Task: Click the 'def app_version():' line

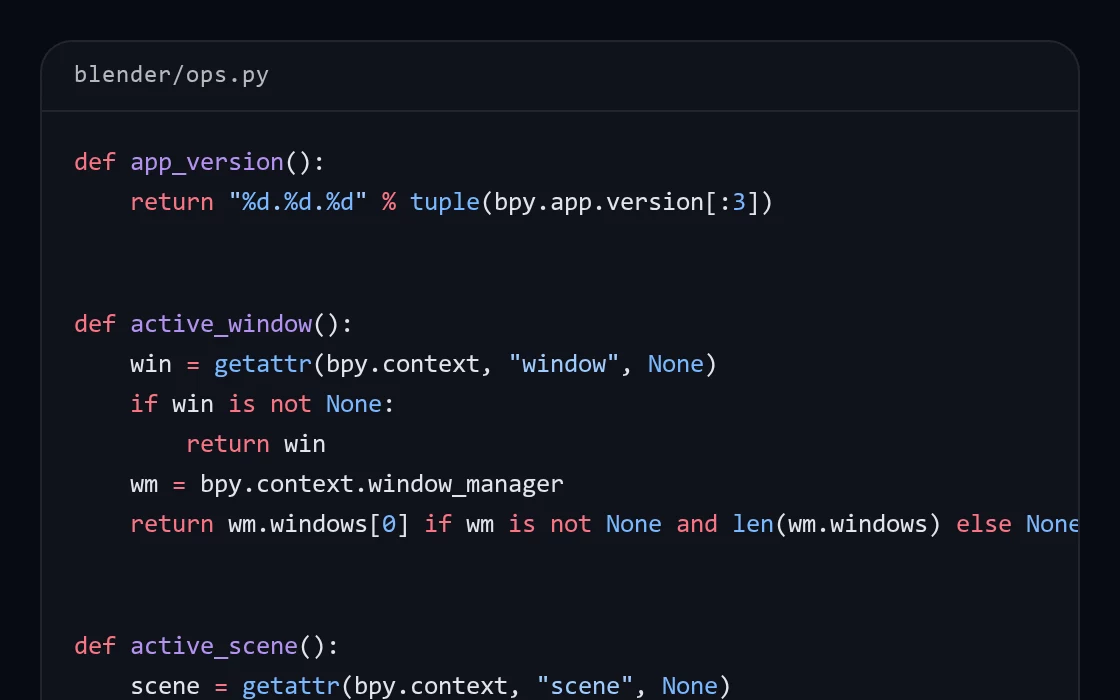Action: click(x=199, y=162)
